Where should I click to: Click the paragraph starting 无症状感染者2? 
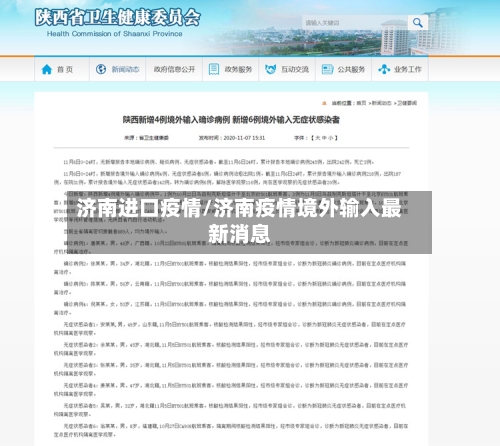tap(231, 349)
